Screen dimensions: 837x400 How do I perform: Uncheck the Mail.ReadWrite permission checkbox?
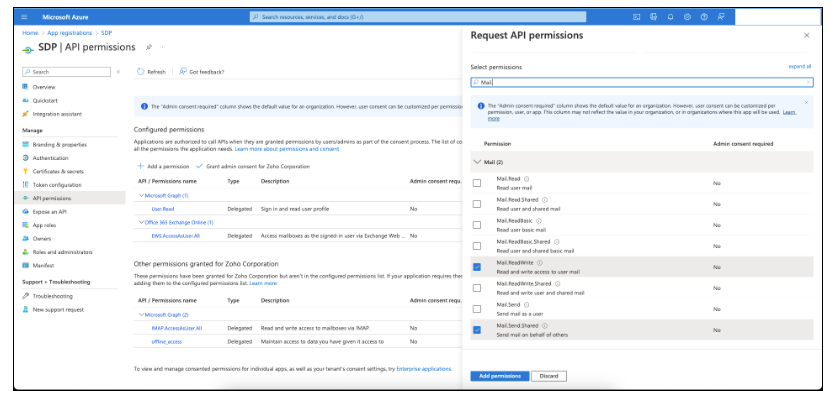[x=477, y=267]
